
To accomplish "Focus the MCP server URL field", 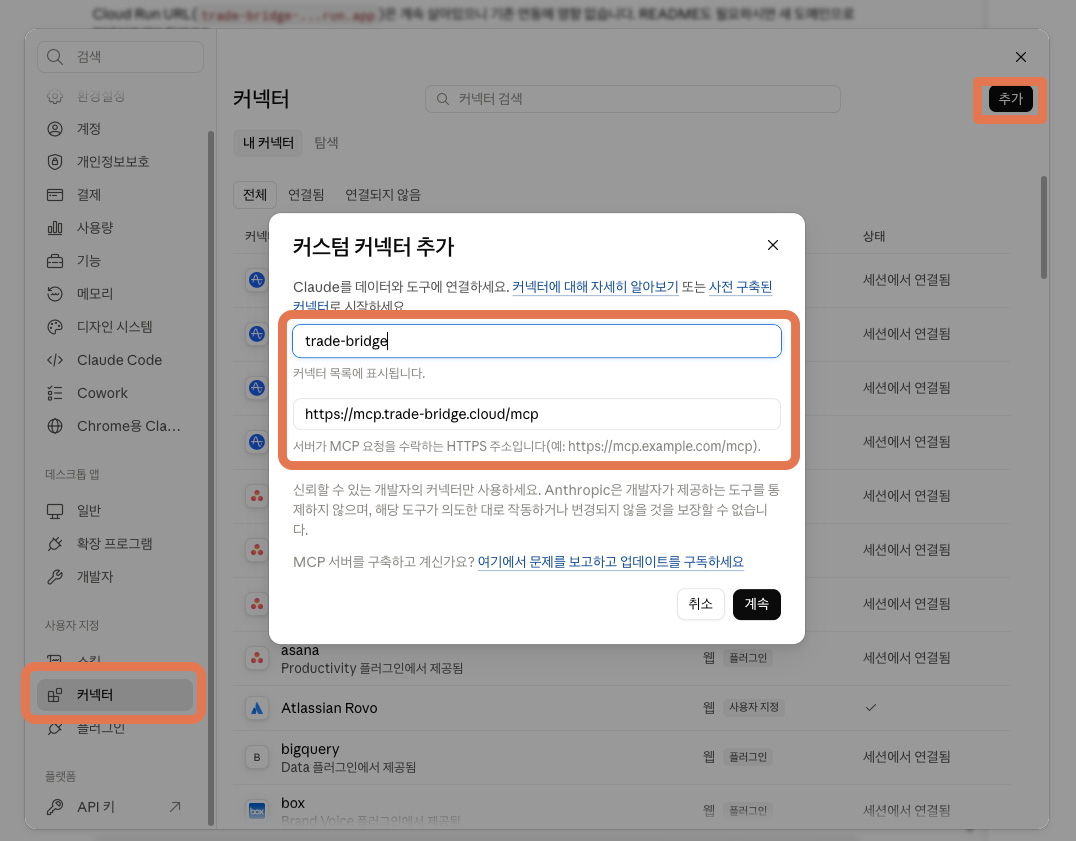I will (537, 414).
